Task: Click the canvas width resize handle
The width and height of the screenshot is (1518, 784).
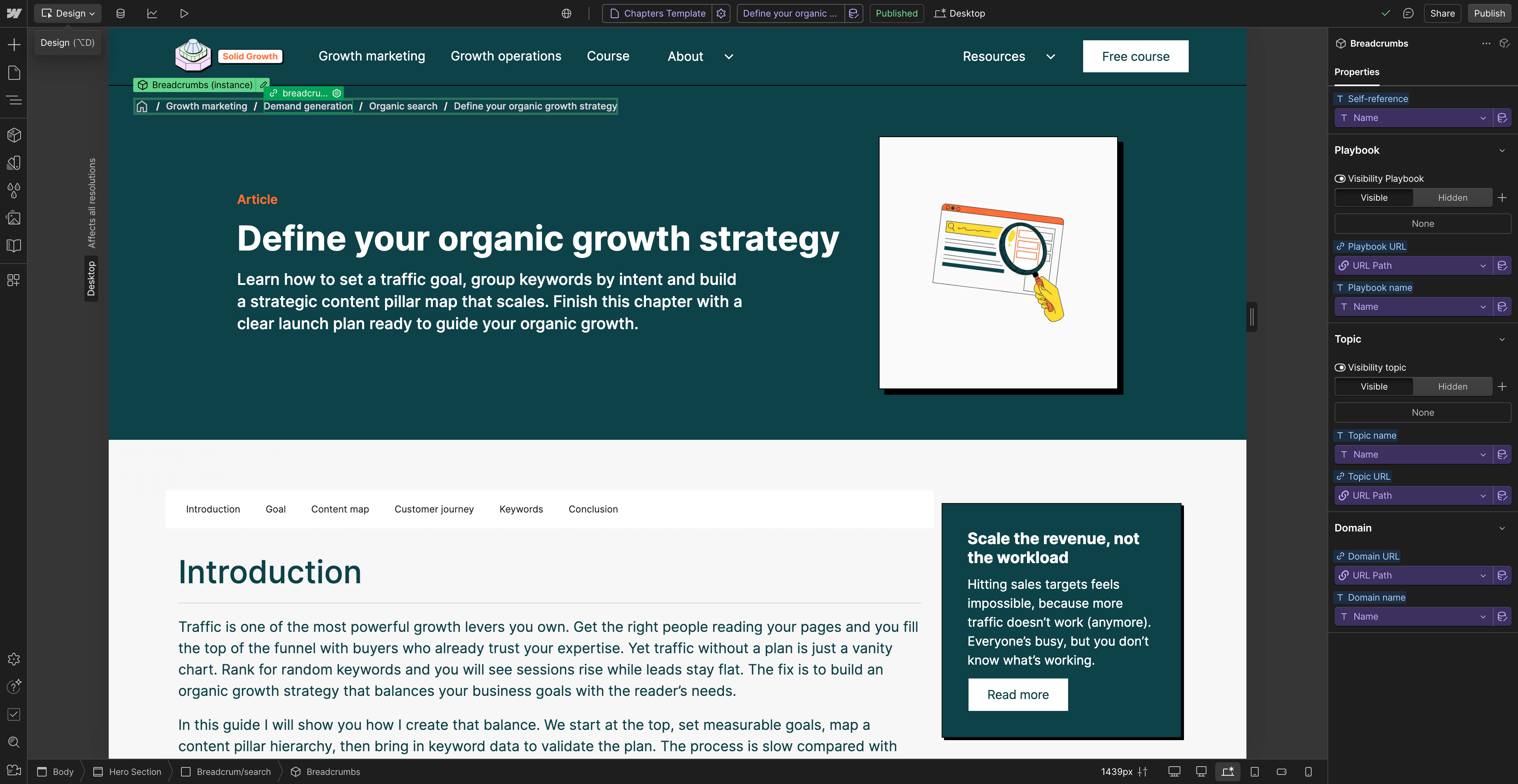Action: tap(1252, 317)
